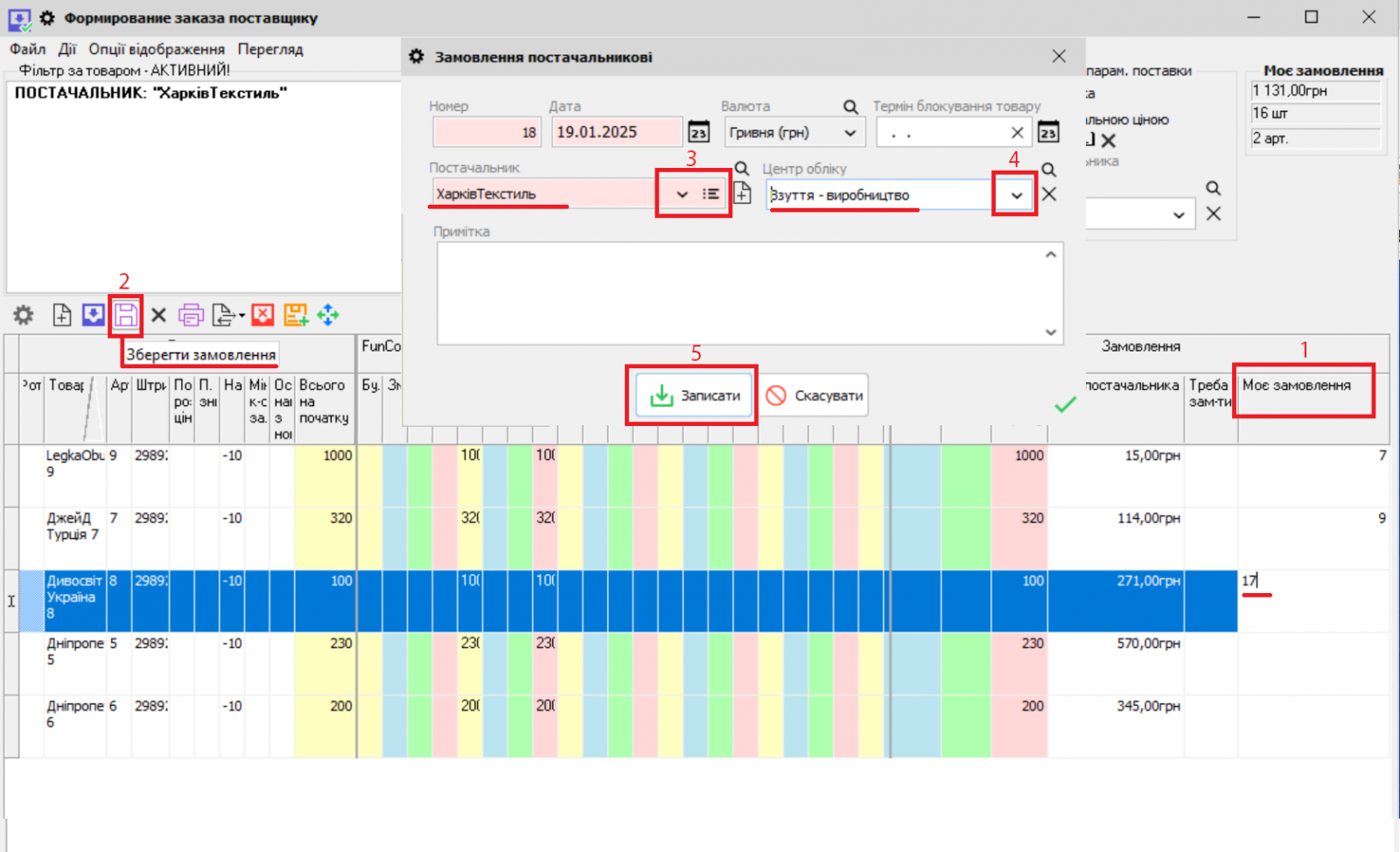Open the calendar picker next to Дата

click(698, 132)
